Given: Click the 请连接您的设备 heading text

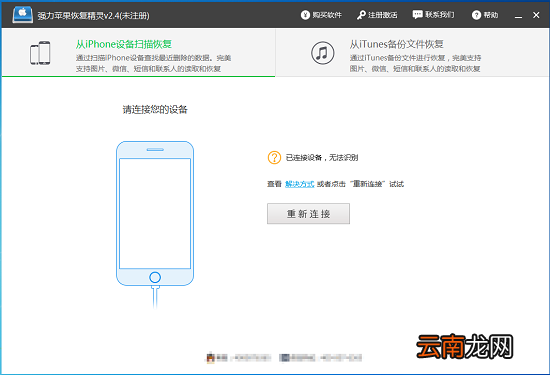Looking at the screenshot, I should tap(155, 109).
